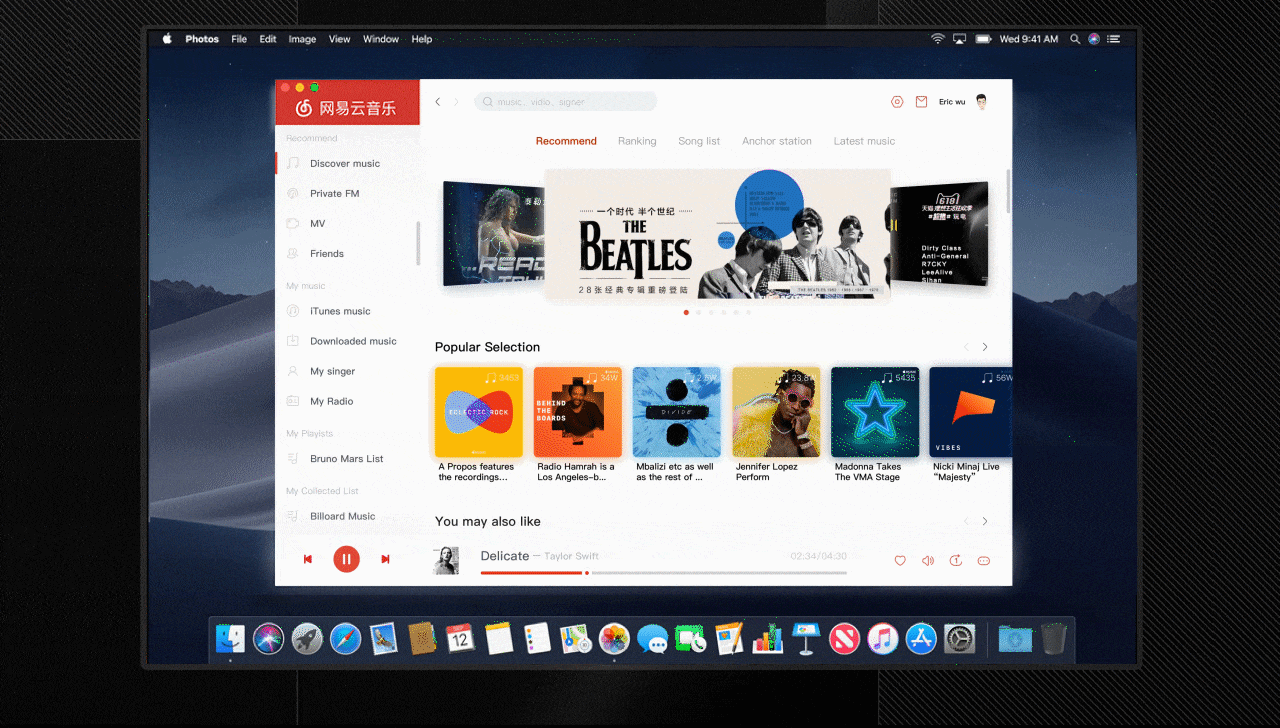Go back with the left navigation arrow
Screen dimensions: 1280x728
pyautogui.click(x=437, y=102)
